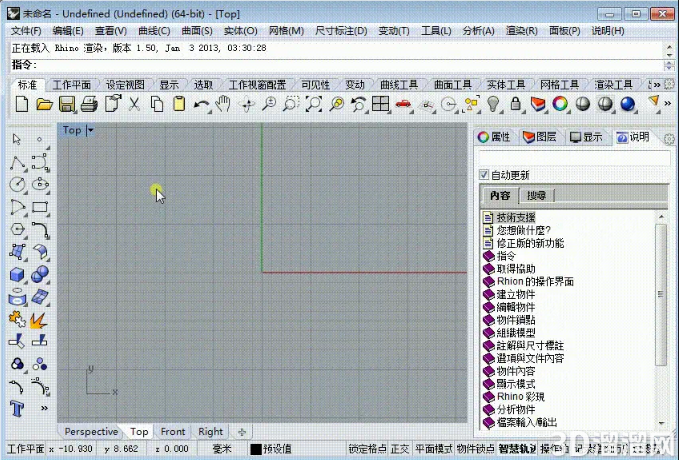Select the Fillet curves tool

[x=40, y=230]
